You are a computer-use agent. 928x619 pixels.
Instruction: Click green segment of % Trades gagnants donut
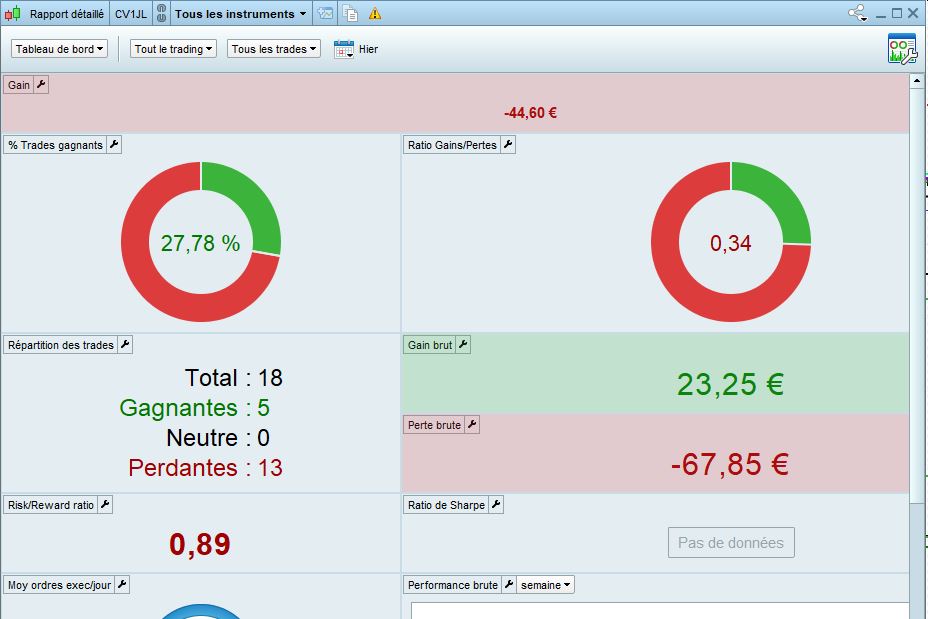coord(252,200)
